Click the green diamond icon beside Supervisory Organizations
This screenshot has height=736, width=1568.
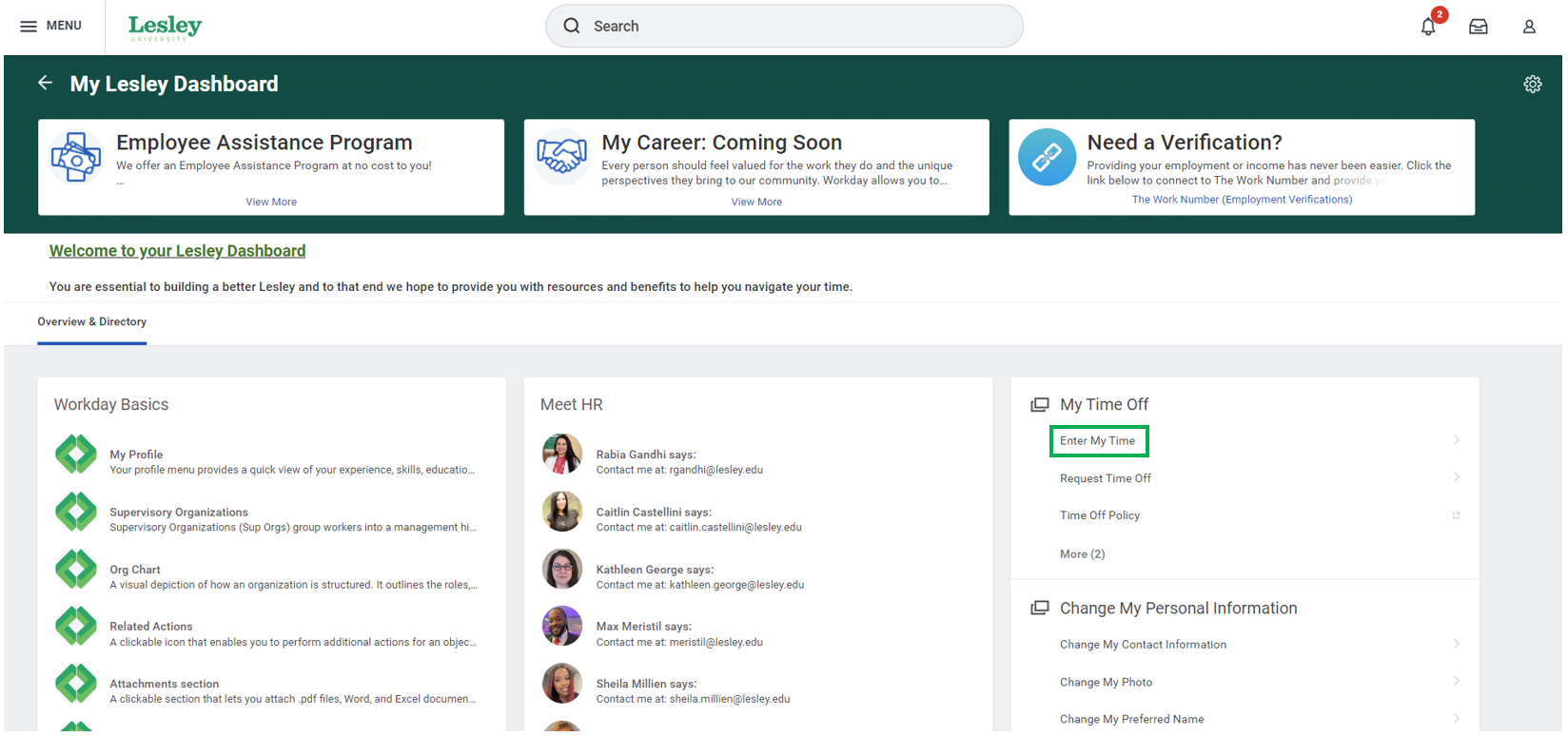point(76,512)
